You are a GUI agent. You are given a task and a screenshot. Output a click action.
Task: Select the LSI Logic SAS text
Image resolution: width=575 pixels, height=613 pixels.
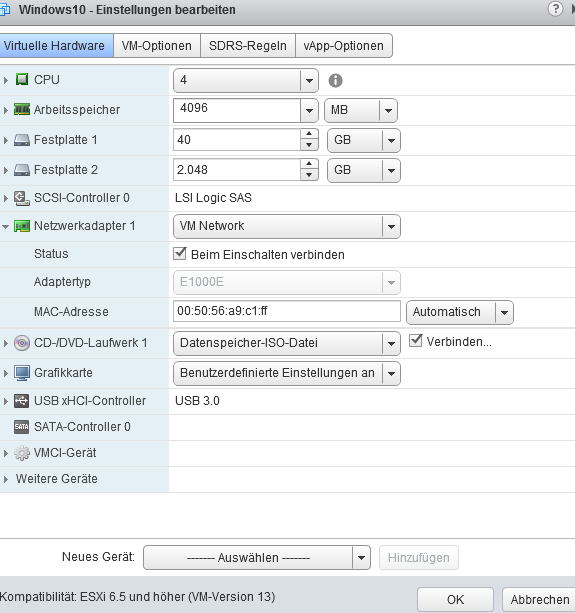[213, 198]
